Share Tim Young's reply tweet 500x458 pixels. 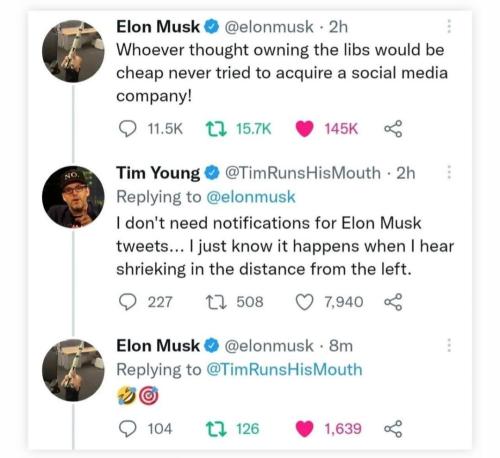click(393, 302)
